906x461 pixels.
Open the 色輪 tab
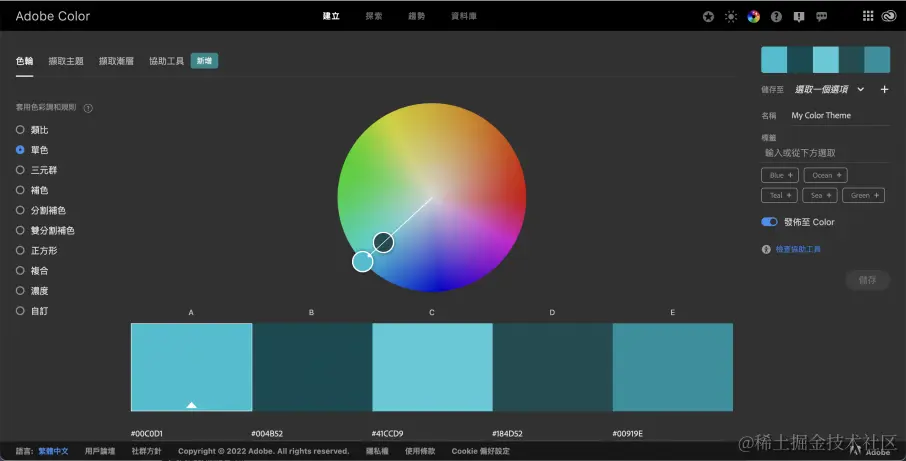tap(24, 61)
